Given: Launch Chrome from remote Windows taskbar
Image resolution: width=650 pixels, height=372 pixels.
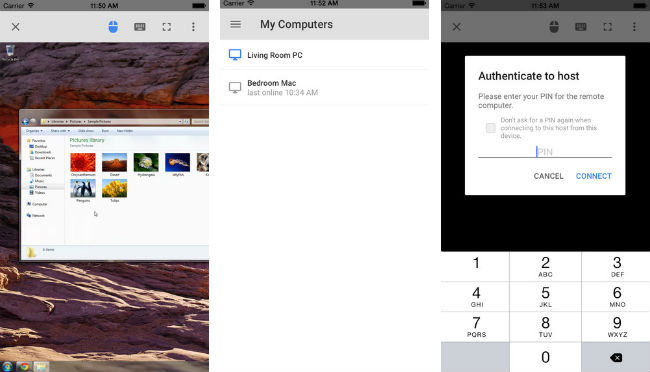Looking at the screenshot, I should click(x=24, y=367).
